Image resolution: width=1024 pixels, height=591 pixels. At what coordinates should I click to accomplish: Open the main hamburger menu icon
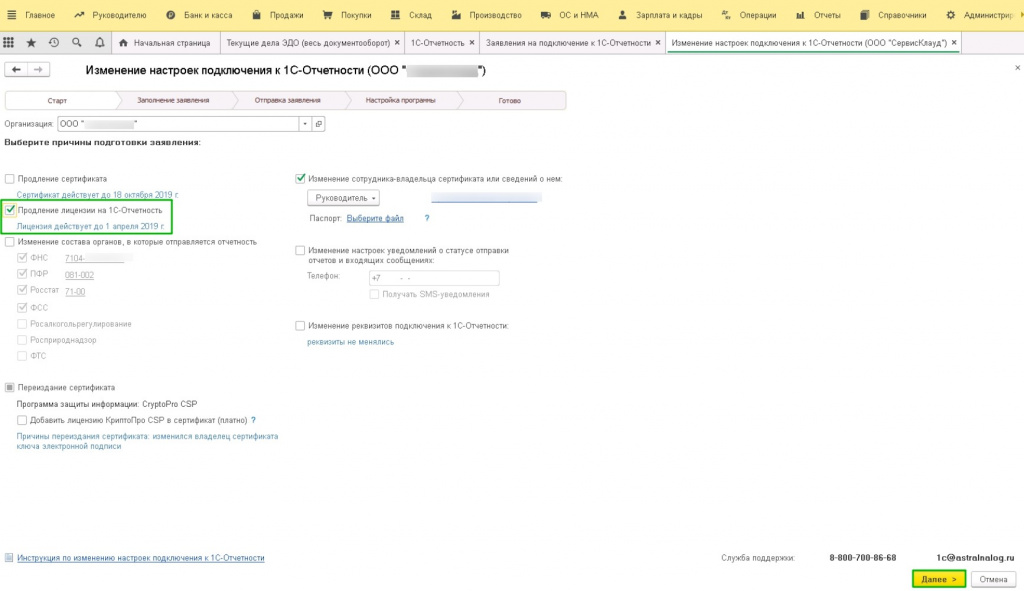[11, 14]
